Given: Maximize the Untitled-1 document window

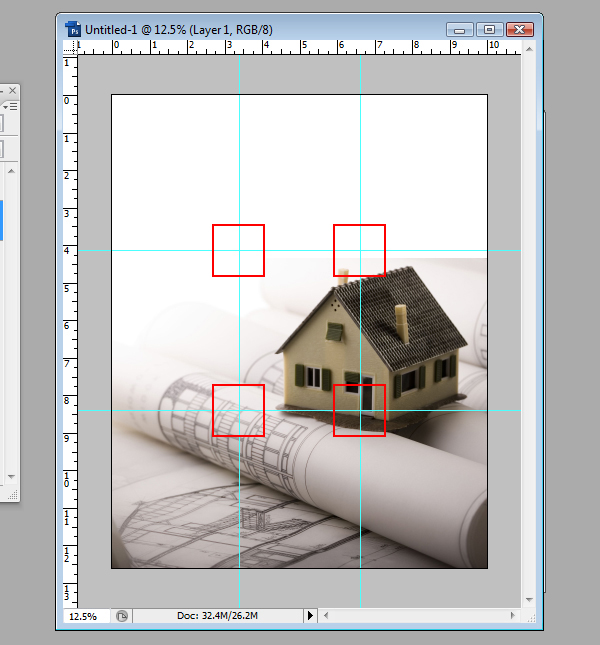Looking at the screenshot, I should click(x=489, y=30).
